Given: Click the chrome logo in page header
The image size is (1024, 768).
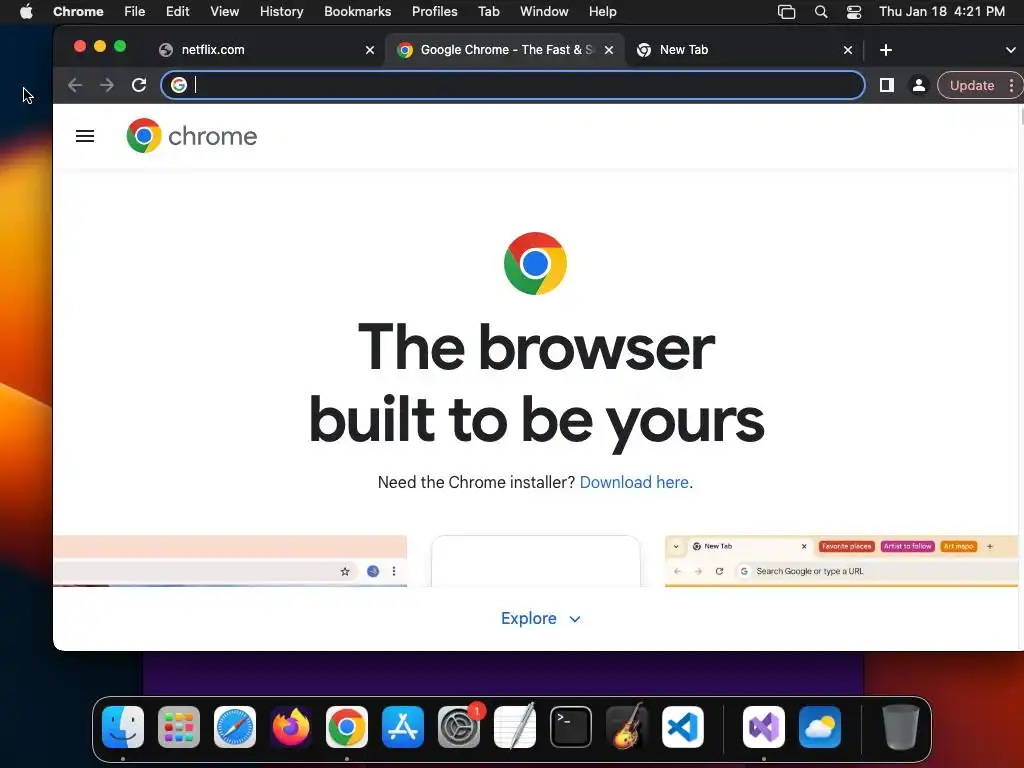Looking at the screenshot, I should click(x=192, y=136).
